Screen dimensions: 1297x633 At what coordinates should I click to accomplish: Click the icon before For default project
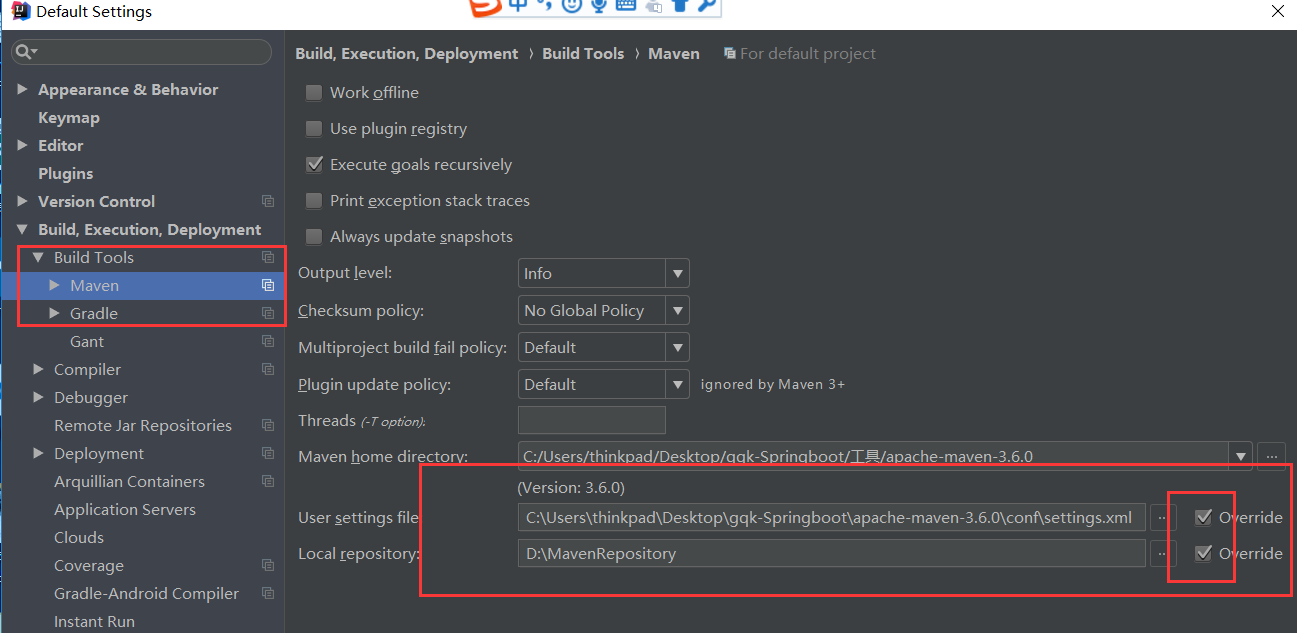(730, 54)
